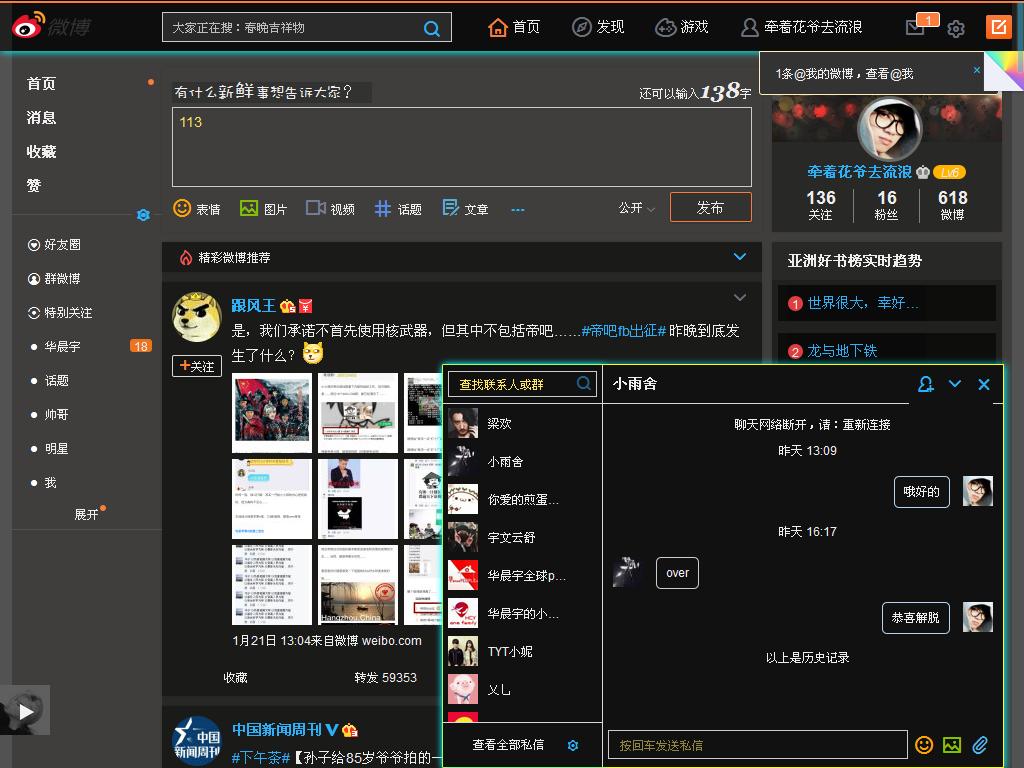Open the 首页 home tab in top navigation
1024x768 pixels.
tap(514, 27)
